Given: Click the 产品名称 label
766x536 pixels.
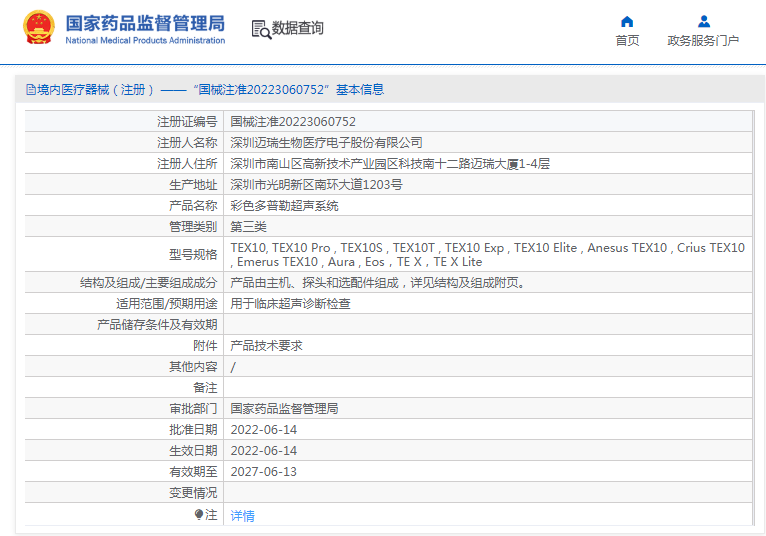Looking at the screenshot, I should click(x=193, y=206).
